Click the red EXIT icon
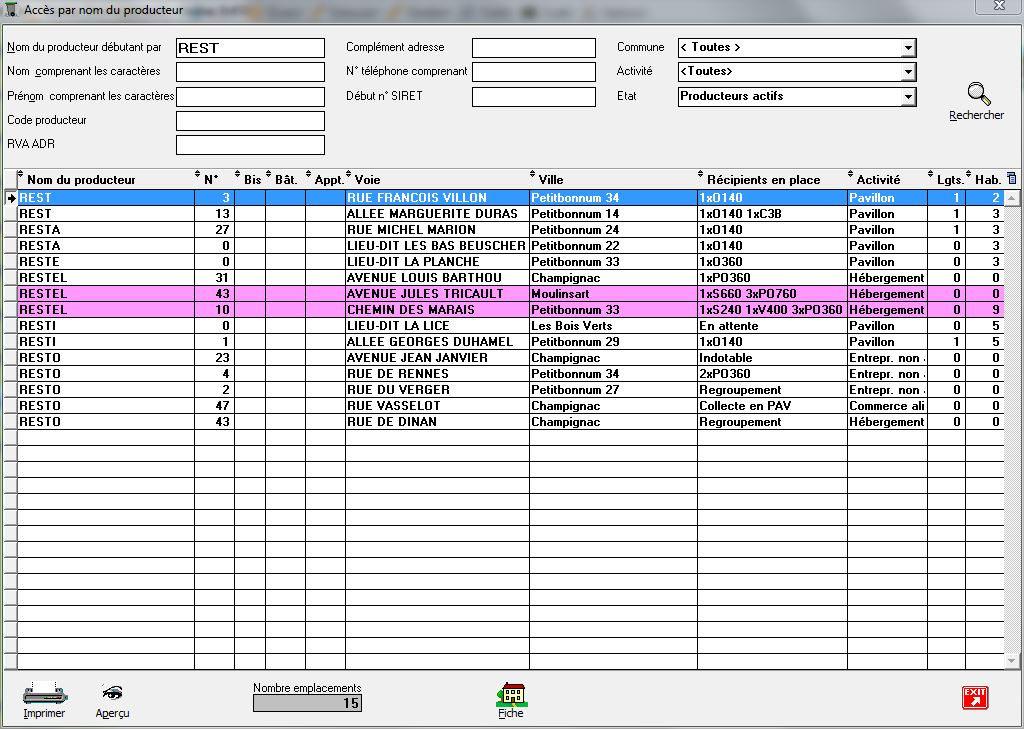 click(x=974, y=698)
